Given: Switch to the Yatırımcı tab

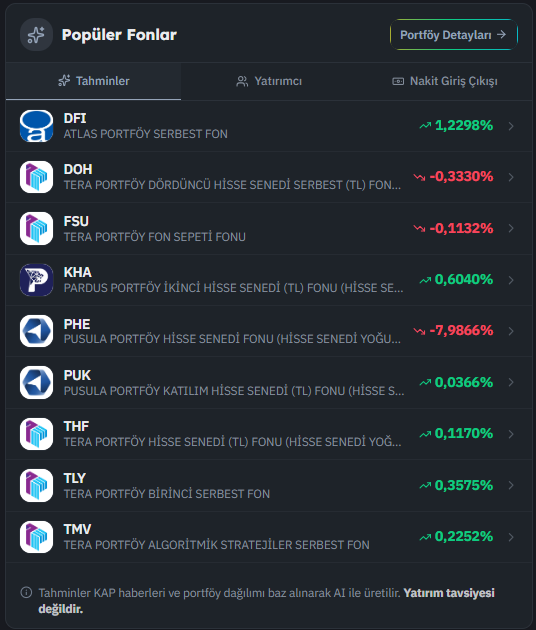Looking at the screenshot, I should tap(268, 81).
